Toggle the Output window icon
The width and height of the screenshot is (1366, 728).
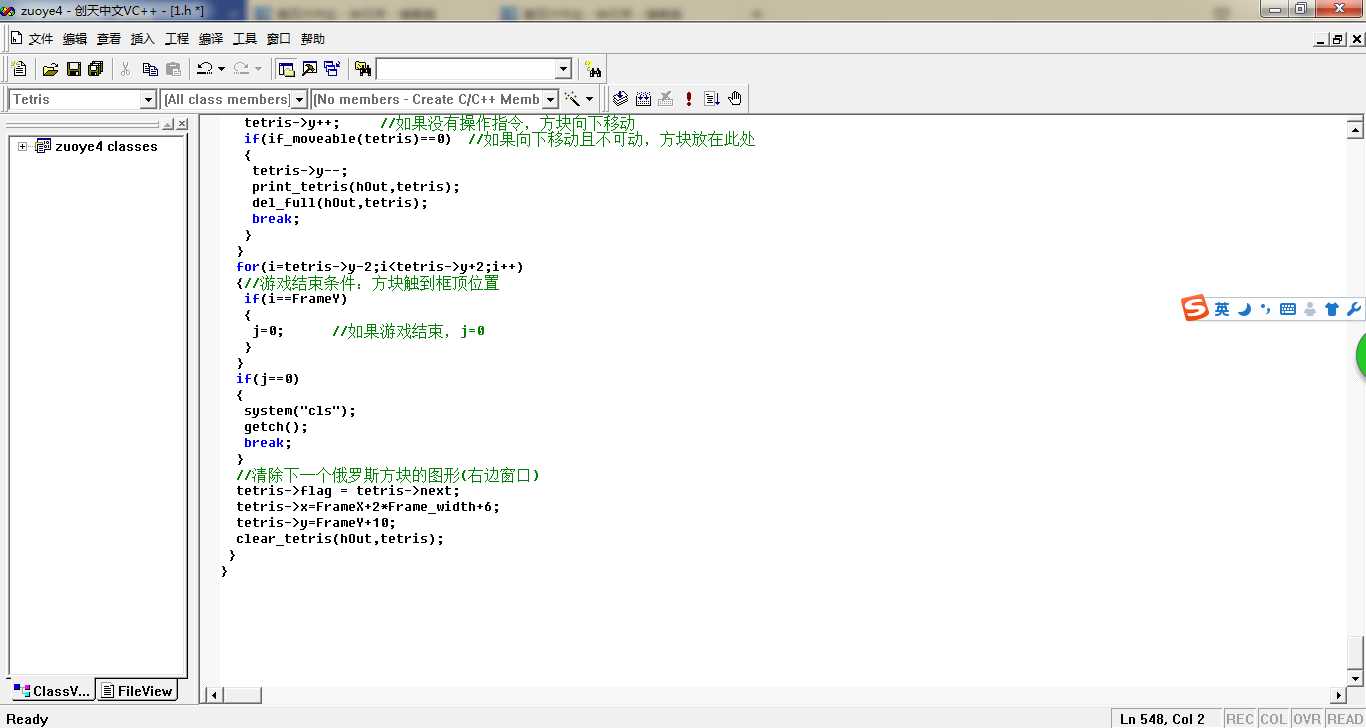(309, 69)
